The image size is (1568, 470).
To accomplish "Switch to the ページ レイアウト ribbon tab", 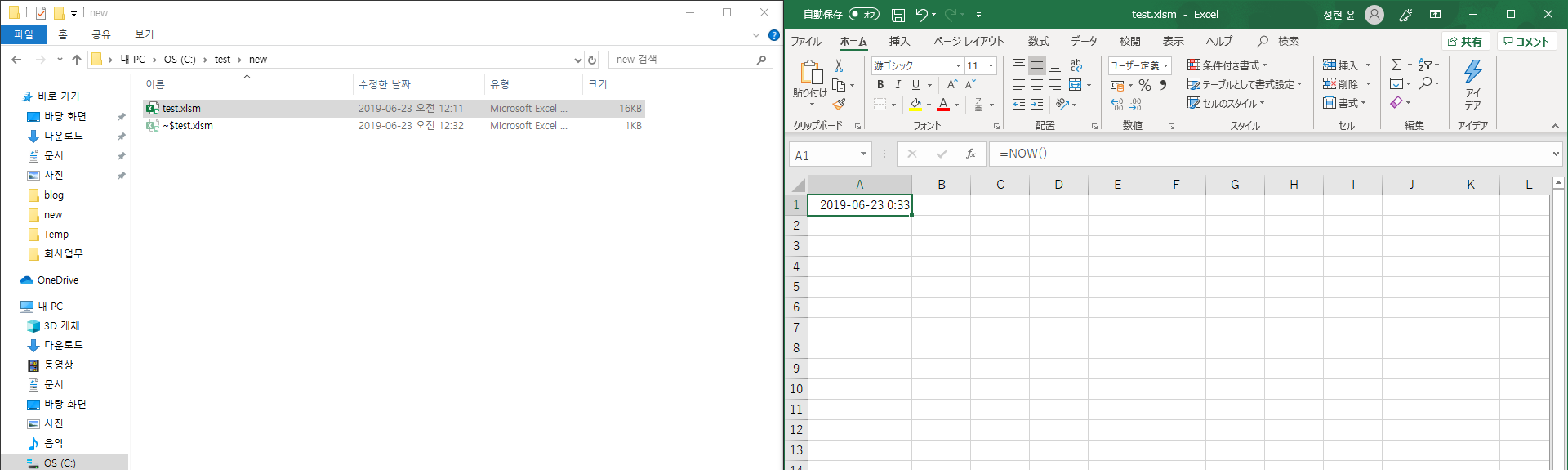I will click(x=969, y=41).
